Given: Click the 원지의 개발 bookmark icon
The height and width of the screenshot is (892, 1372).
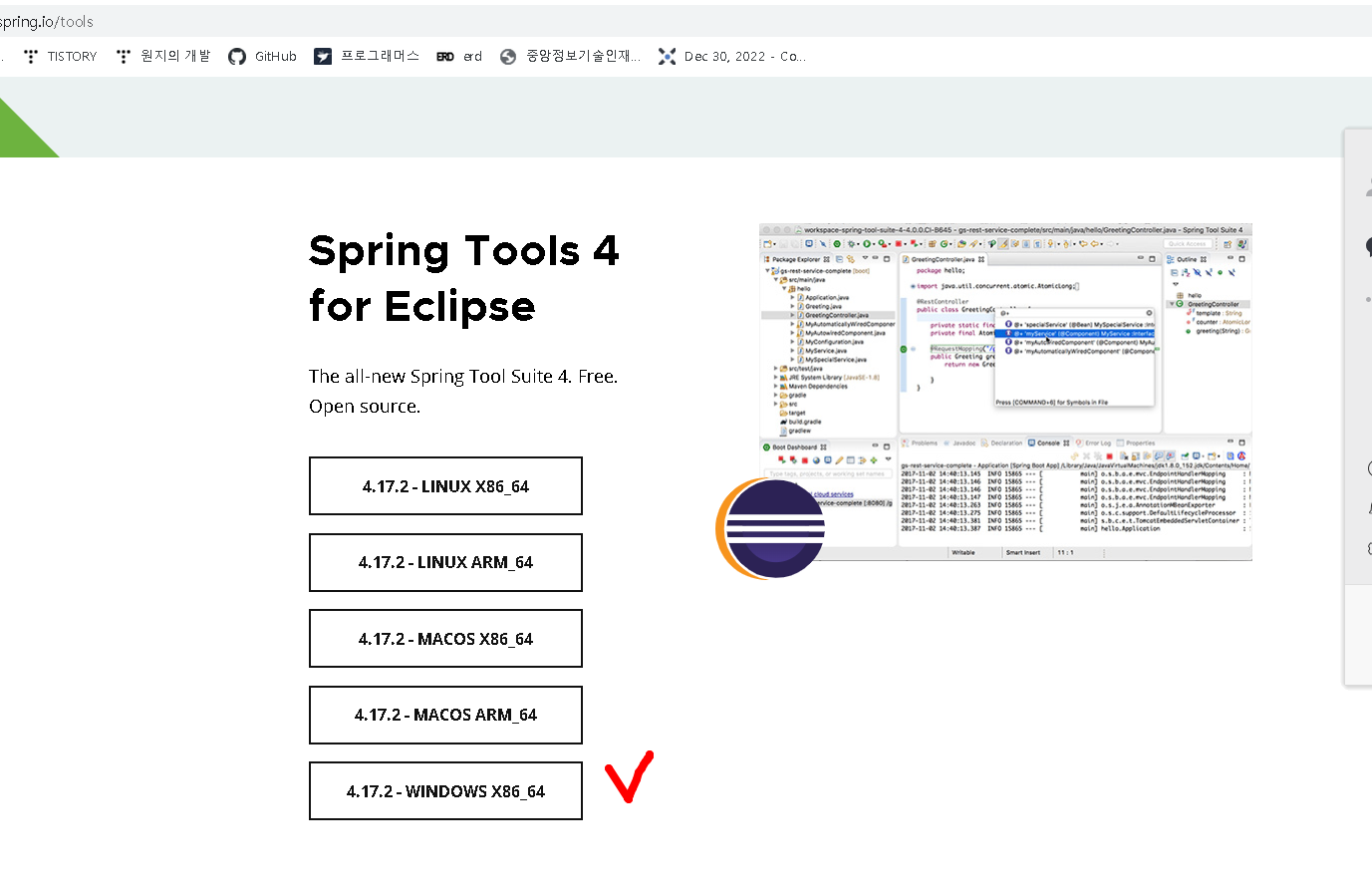Looking at the screenshot, I should pyautogui.click(x=124, y=57).
